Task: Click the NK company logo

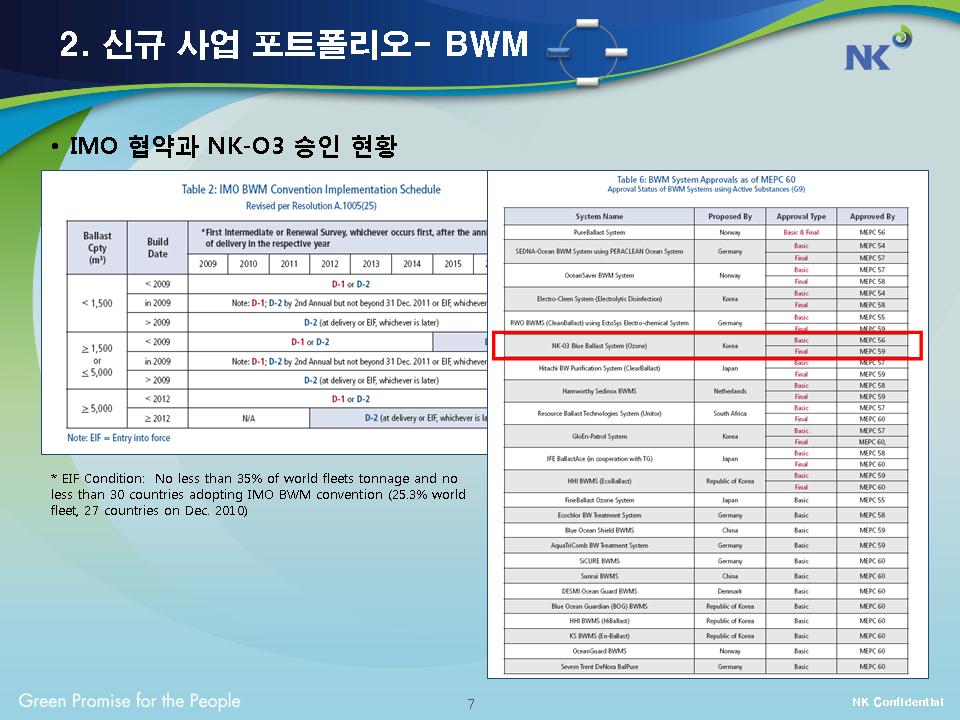Action: pos(877,48)
